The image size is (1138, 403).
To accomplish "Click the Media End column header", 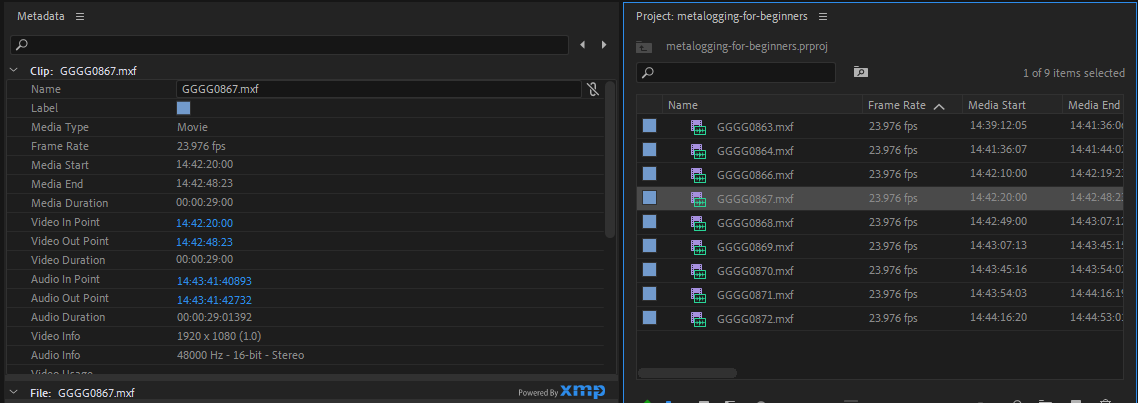I will (1094, 105).
